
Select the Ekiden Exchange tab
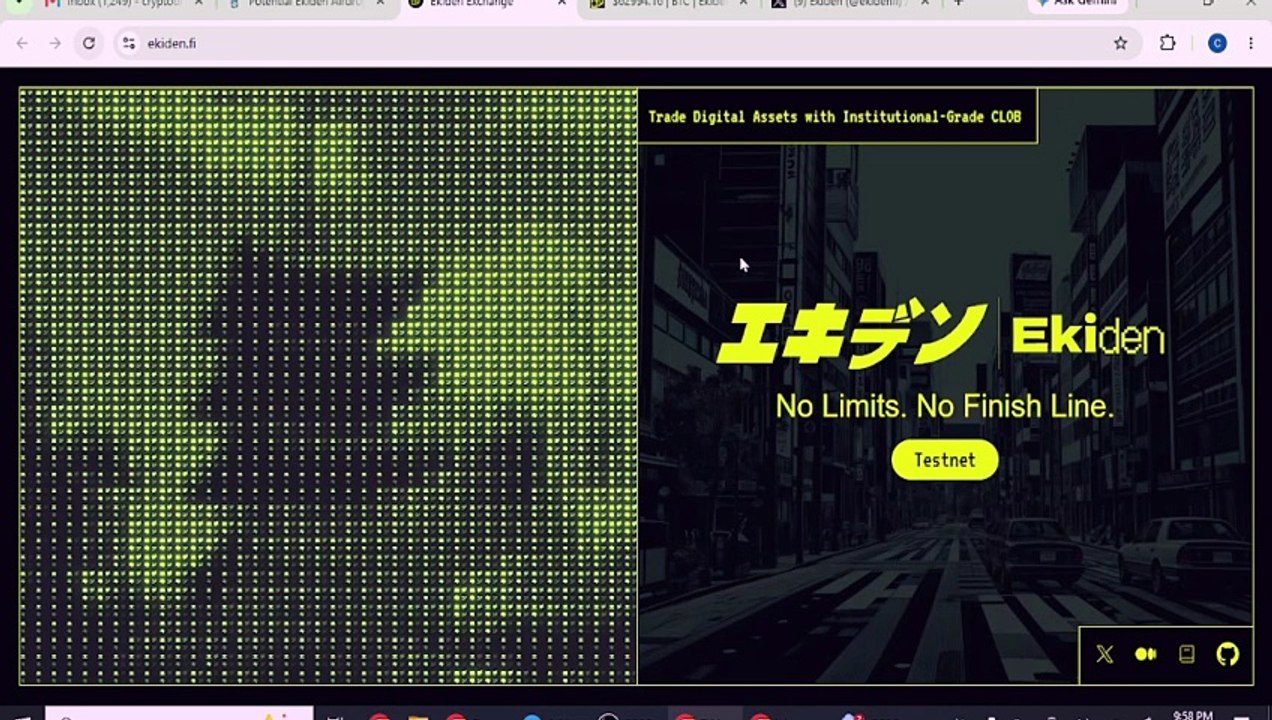[488, 4]
